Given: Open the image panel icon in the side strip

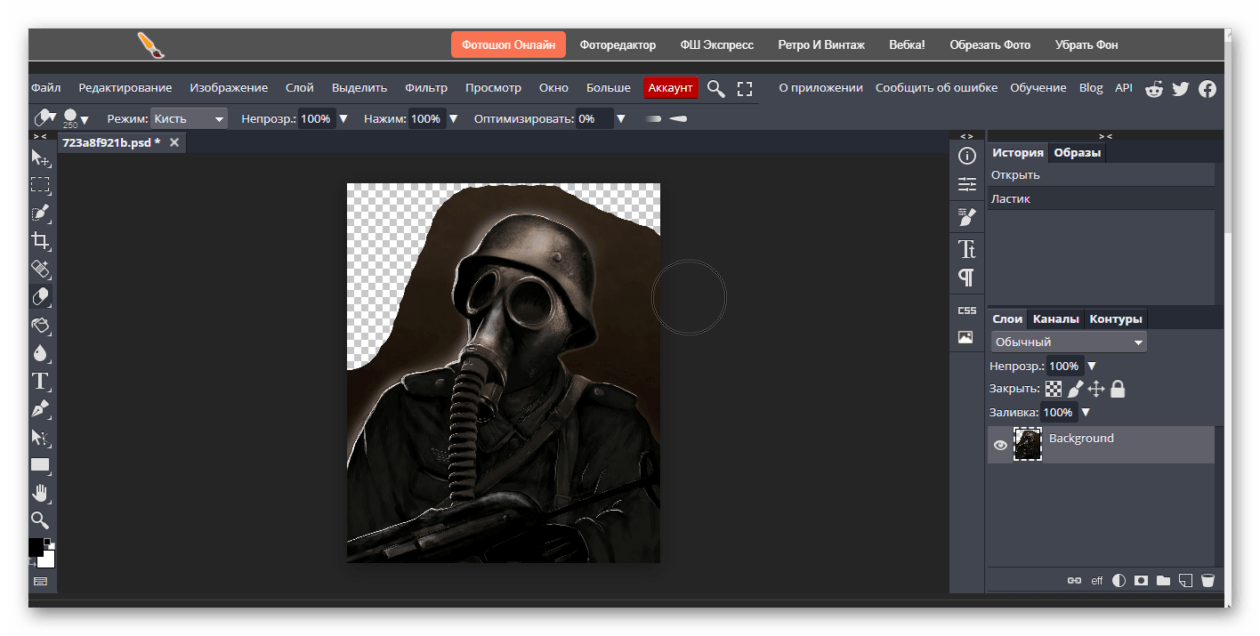Looking at the screenshot, I should point(966,337).
